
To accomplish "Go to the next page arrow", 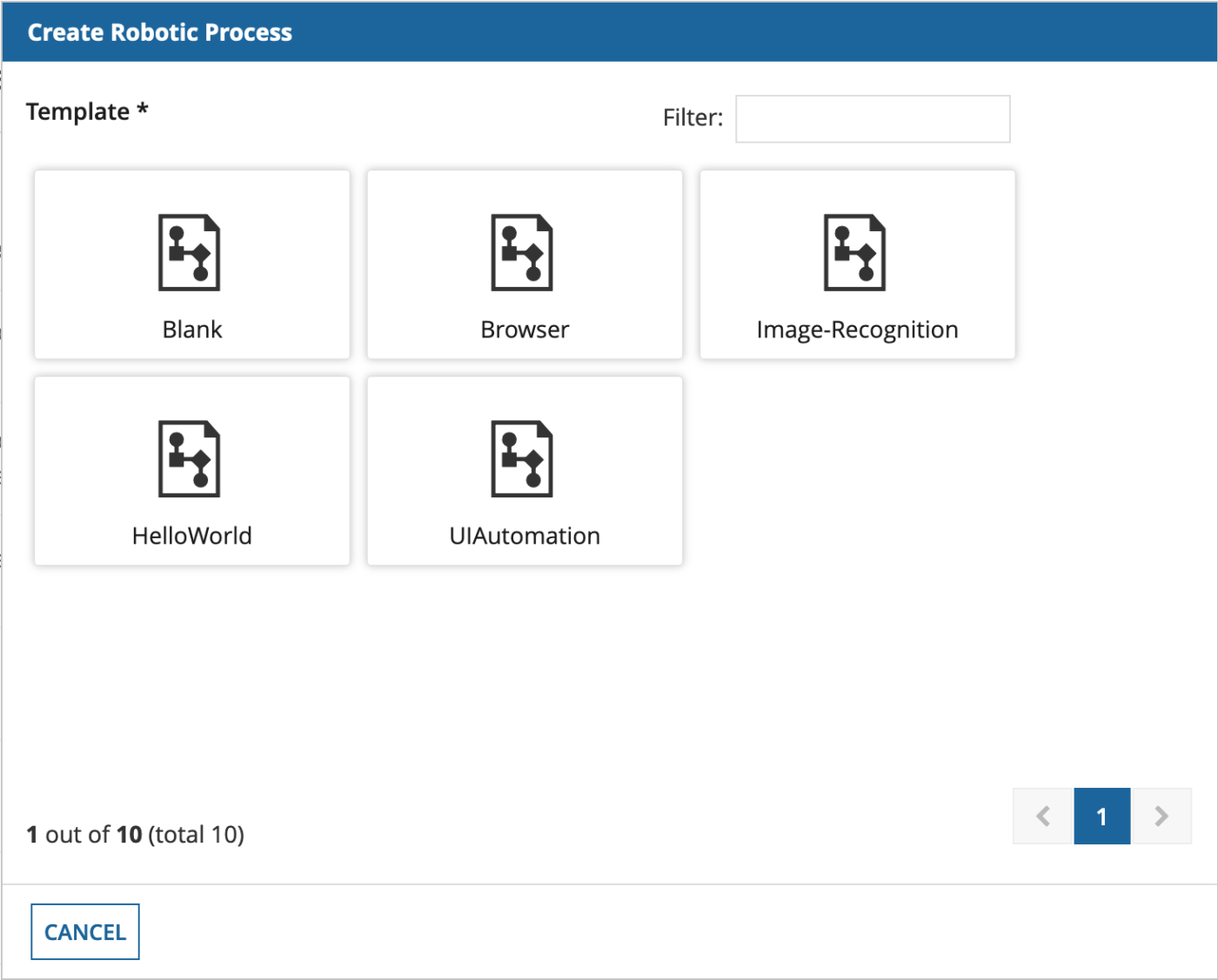I will (1161, 816).
